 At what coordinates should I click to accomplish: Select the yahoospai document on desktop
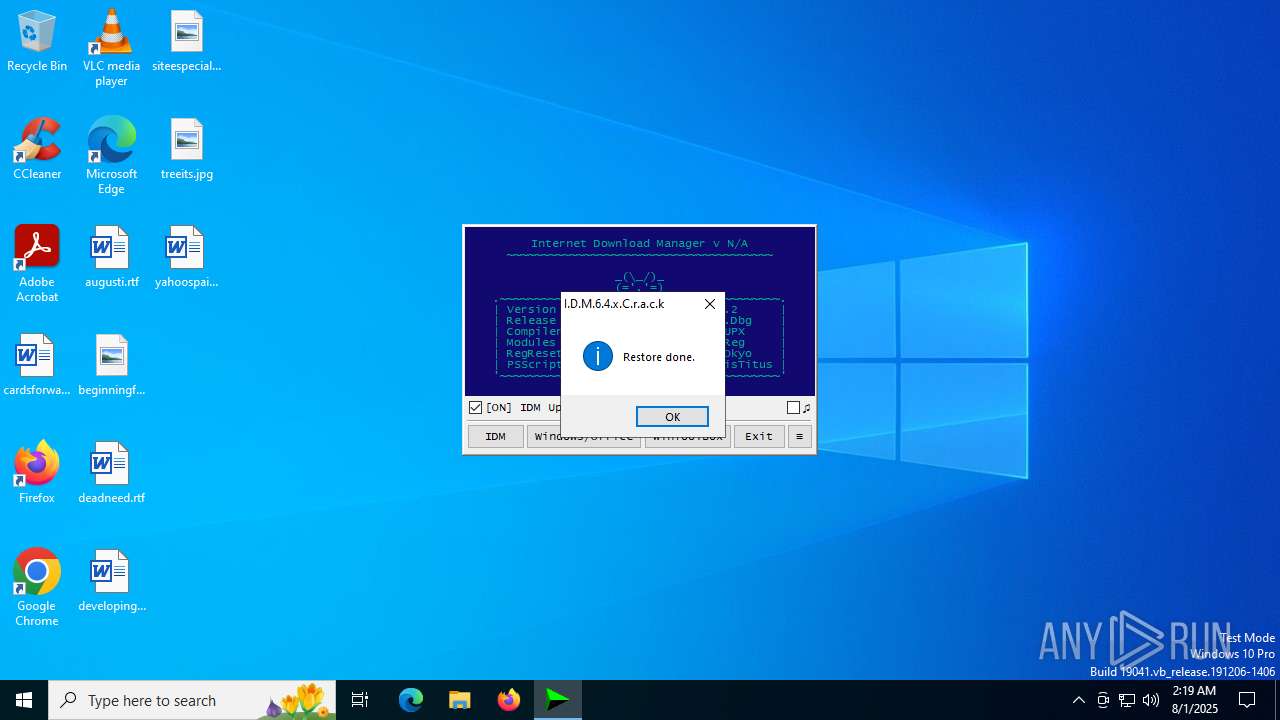[187, 257]
